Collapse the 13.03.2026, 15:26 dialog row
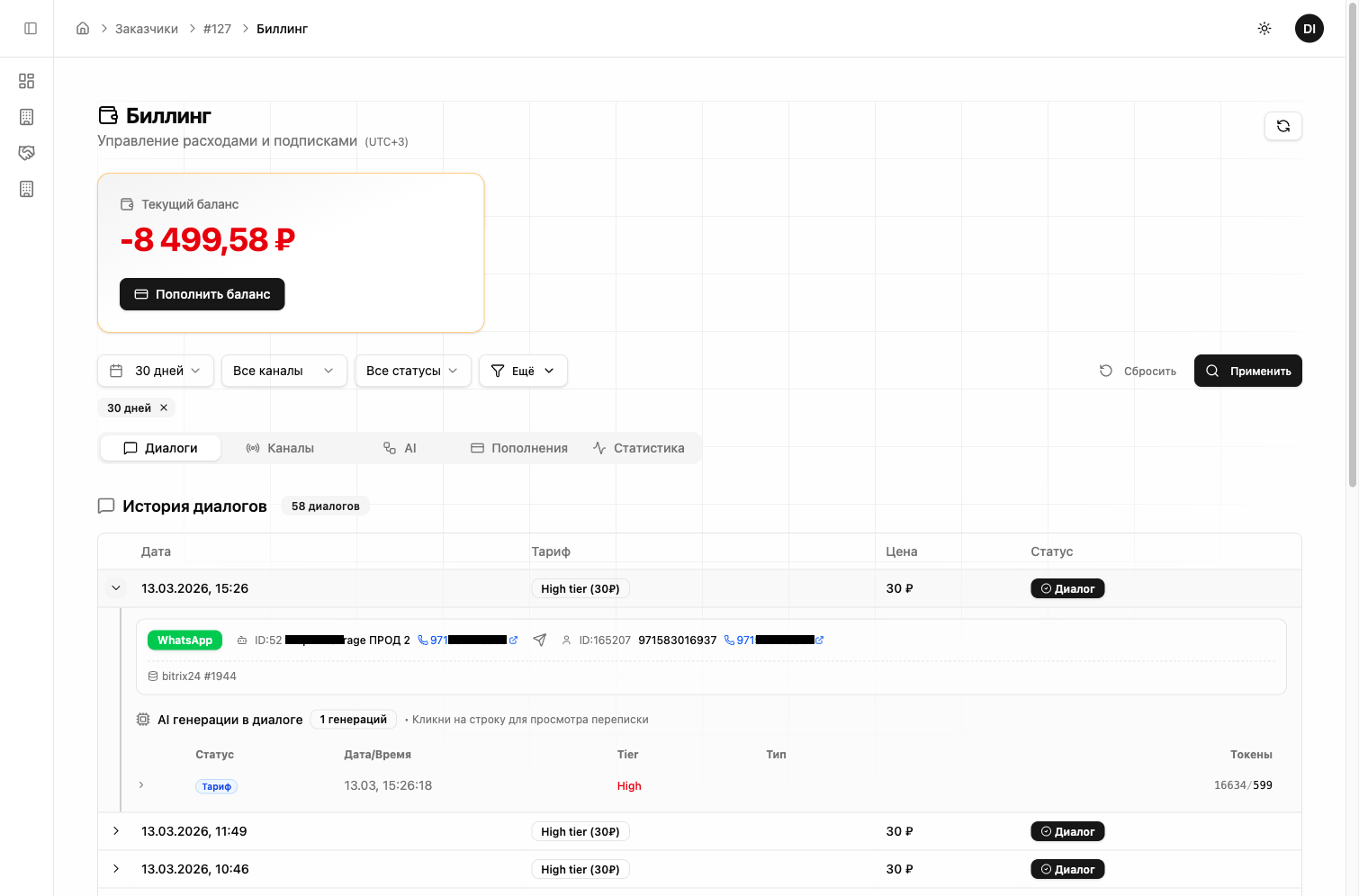1359x896 pixels. point(116,588)
